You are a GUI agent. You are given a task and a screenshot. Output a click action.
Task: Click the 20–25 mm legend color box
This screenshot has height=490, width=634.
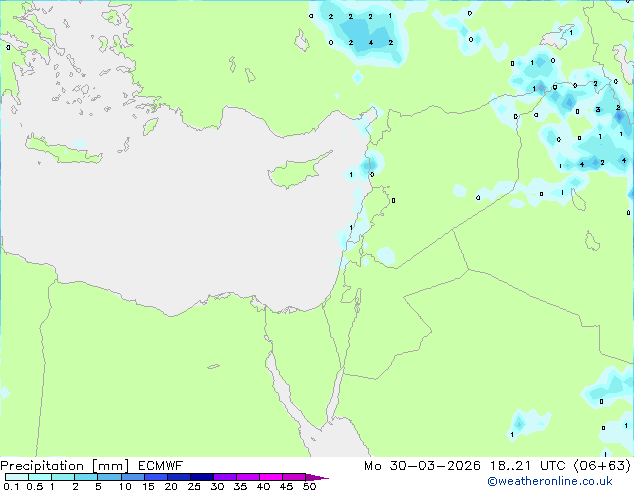(178, 477)
